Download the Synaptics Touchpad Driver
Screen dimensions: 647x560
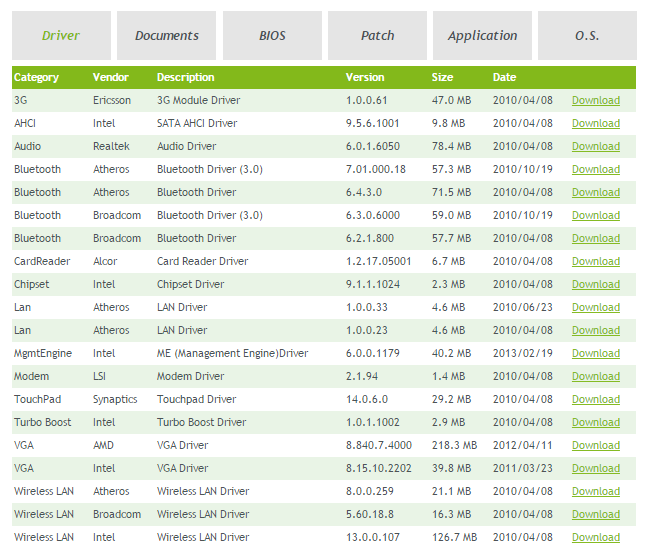coord(596,399)
